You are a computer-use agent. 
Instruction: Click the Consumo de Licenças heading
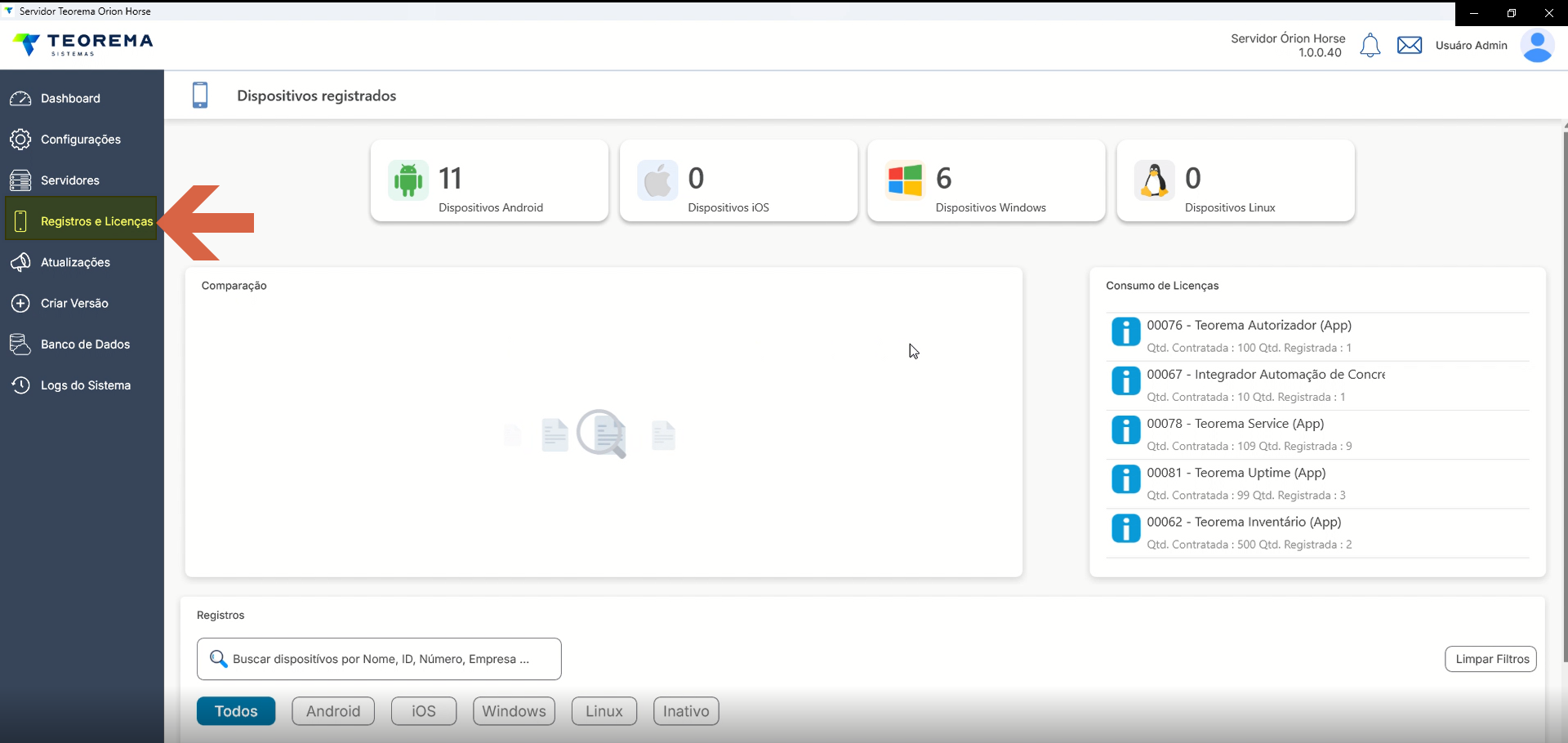click(x=1162, y=286)
